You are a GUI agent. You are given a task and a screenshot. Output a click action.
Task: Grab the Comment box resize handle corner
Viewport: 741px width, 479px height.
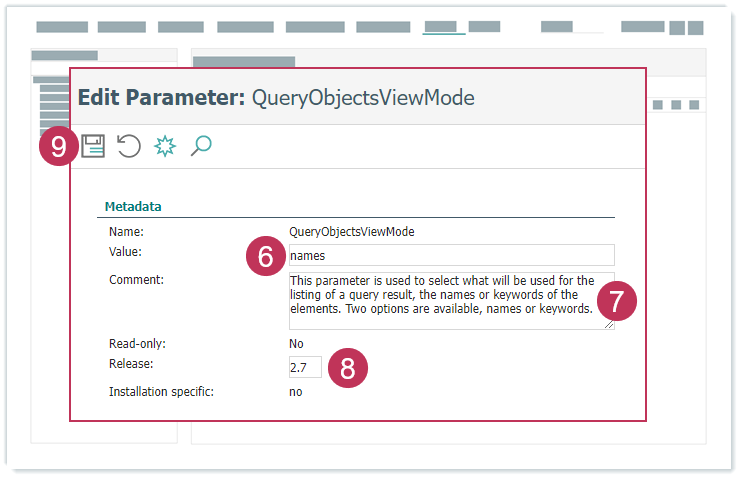pos(610,325)
